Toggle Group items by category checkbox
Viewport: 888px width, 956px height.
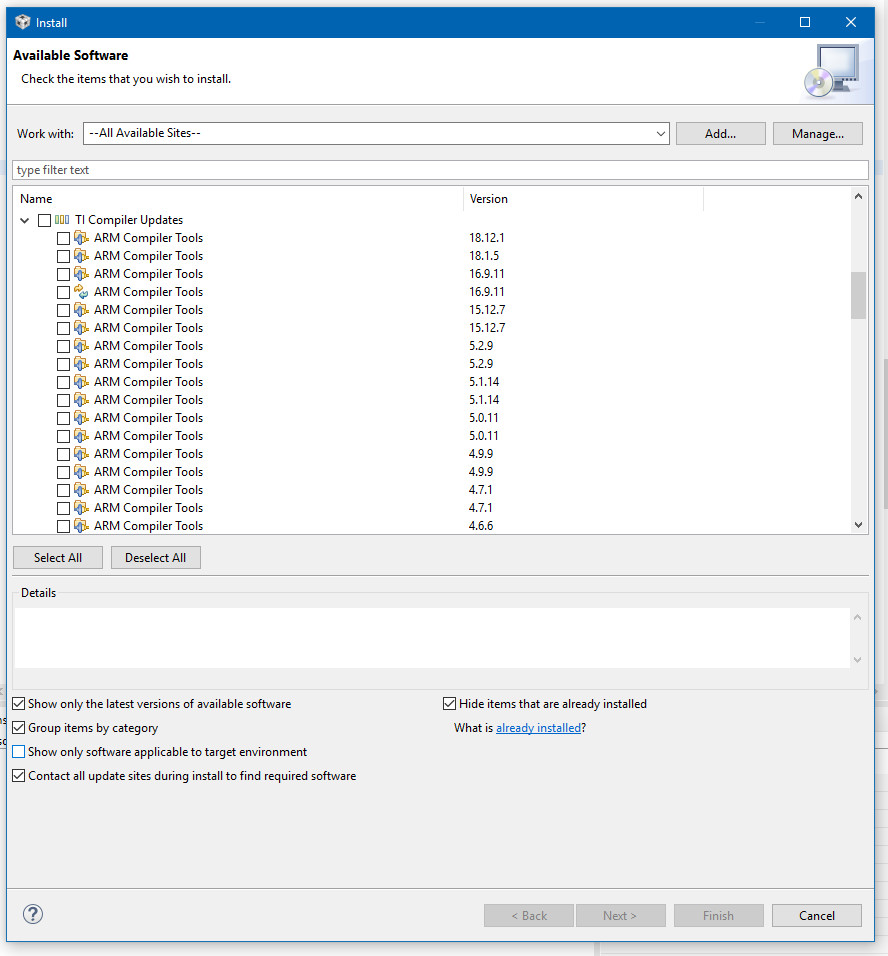pyautogui.click(x=19, y=727)
